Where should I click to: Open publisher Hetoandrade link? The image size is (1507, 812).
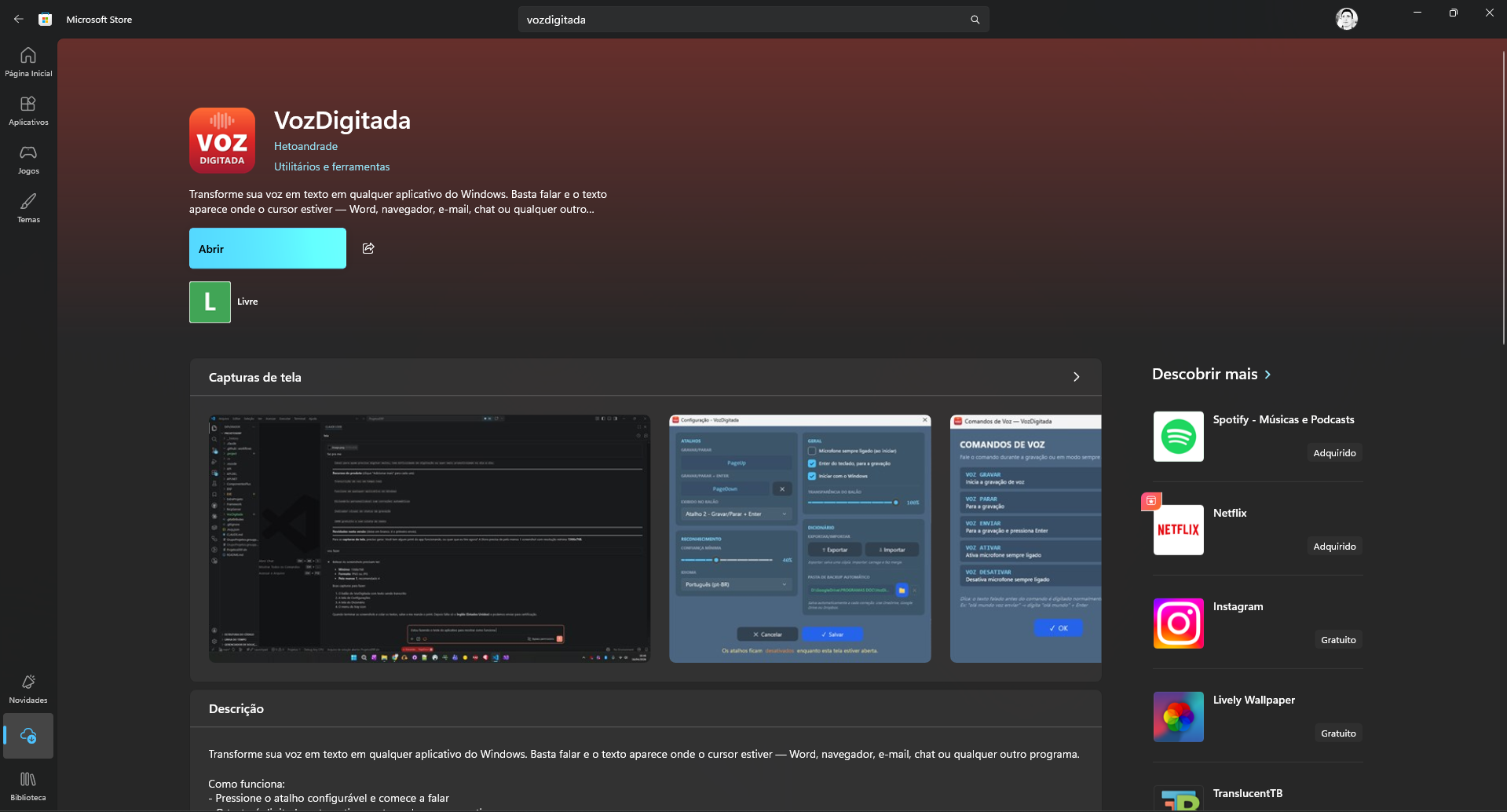(305, 146)
